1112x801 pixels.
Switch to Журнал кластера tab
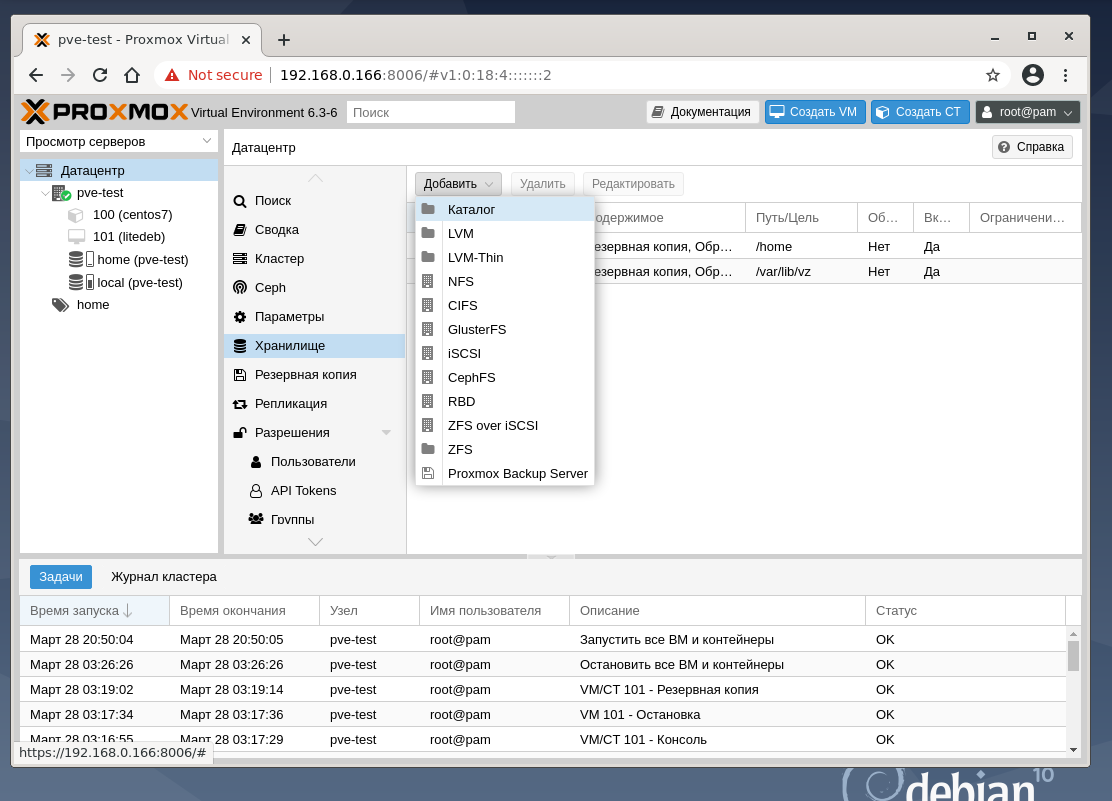164,576
